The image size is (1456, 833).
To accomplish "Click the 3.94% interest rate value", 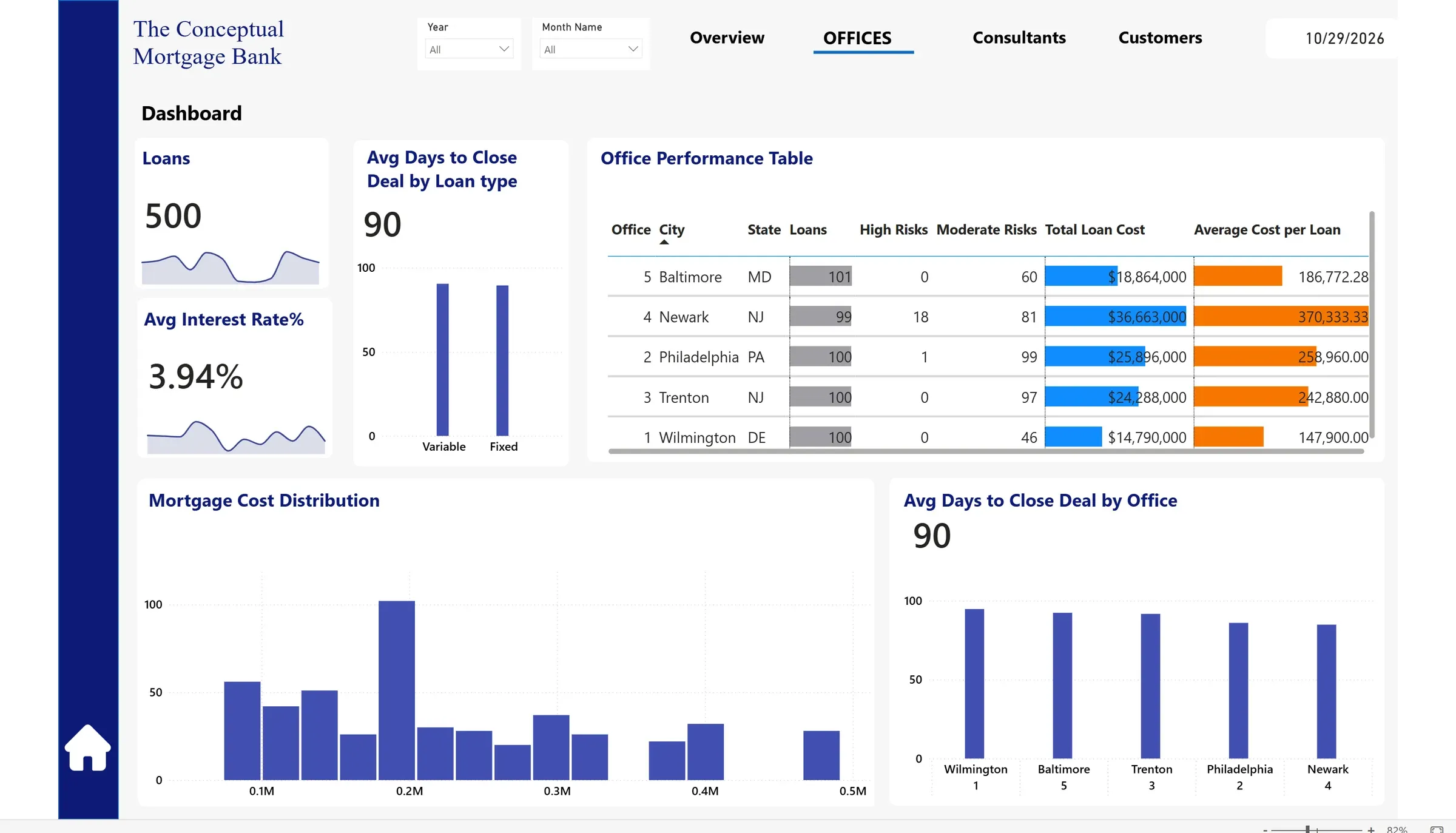I will 195,376.
